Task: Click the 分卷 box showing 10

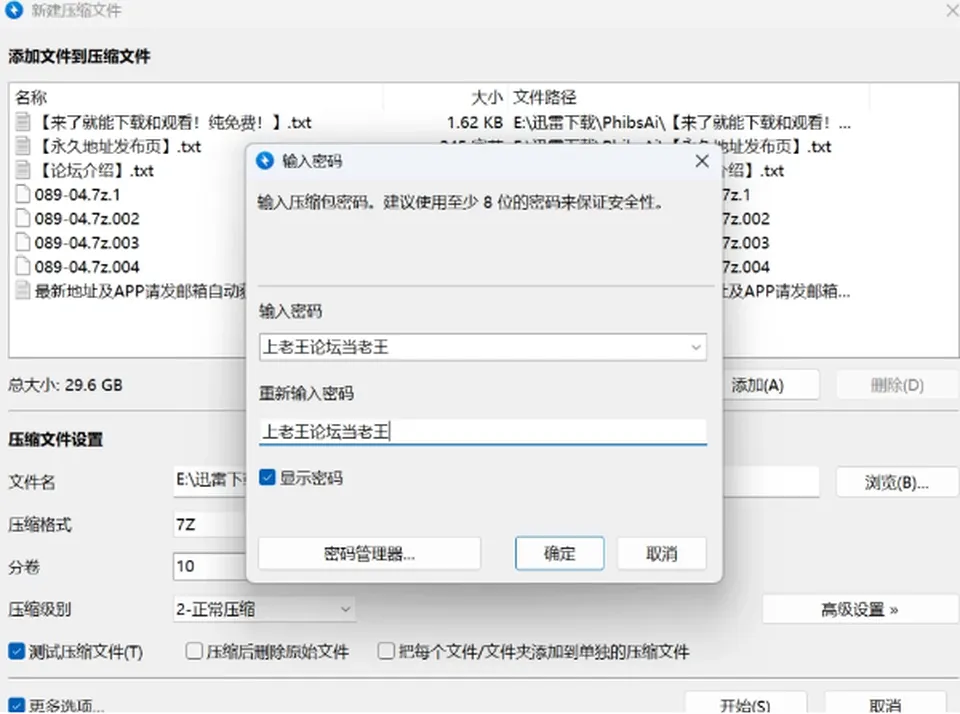Action: point(210,566)
